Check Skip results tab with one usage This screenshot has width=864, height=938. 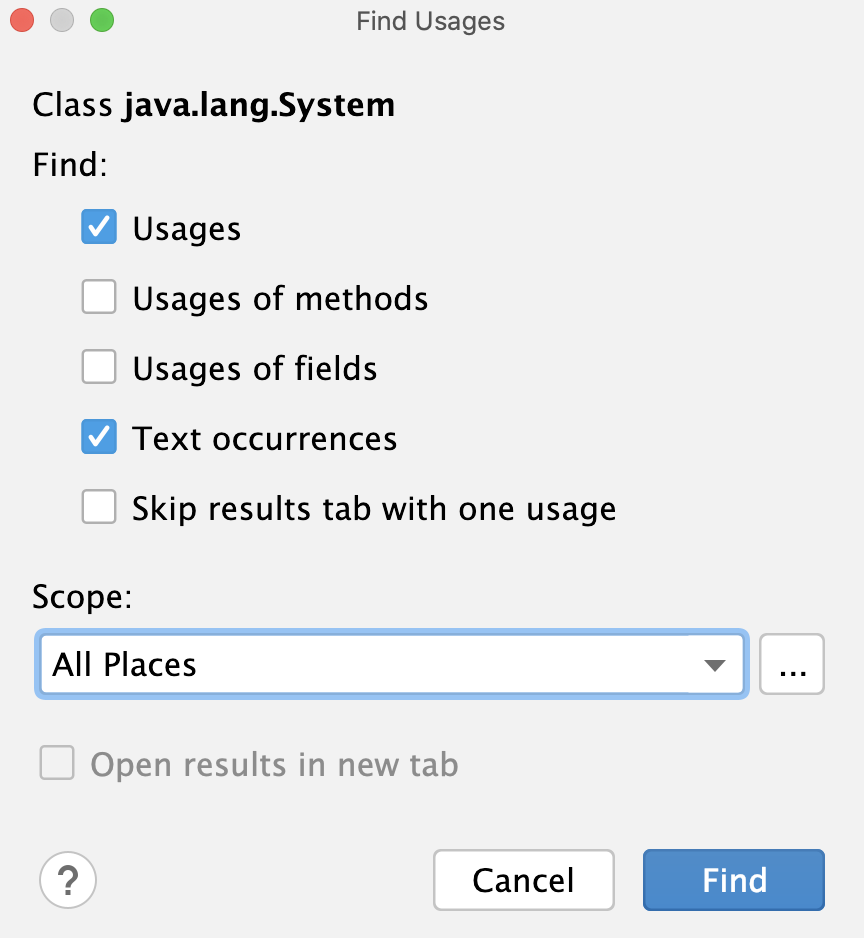coord(98,507)
